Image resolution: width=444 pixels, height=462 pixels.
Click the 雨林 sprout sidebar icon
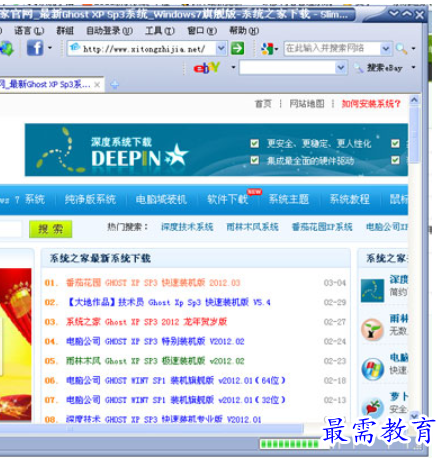(x=372, y=329)
